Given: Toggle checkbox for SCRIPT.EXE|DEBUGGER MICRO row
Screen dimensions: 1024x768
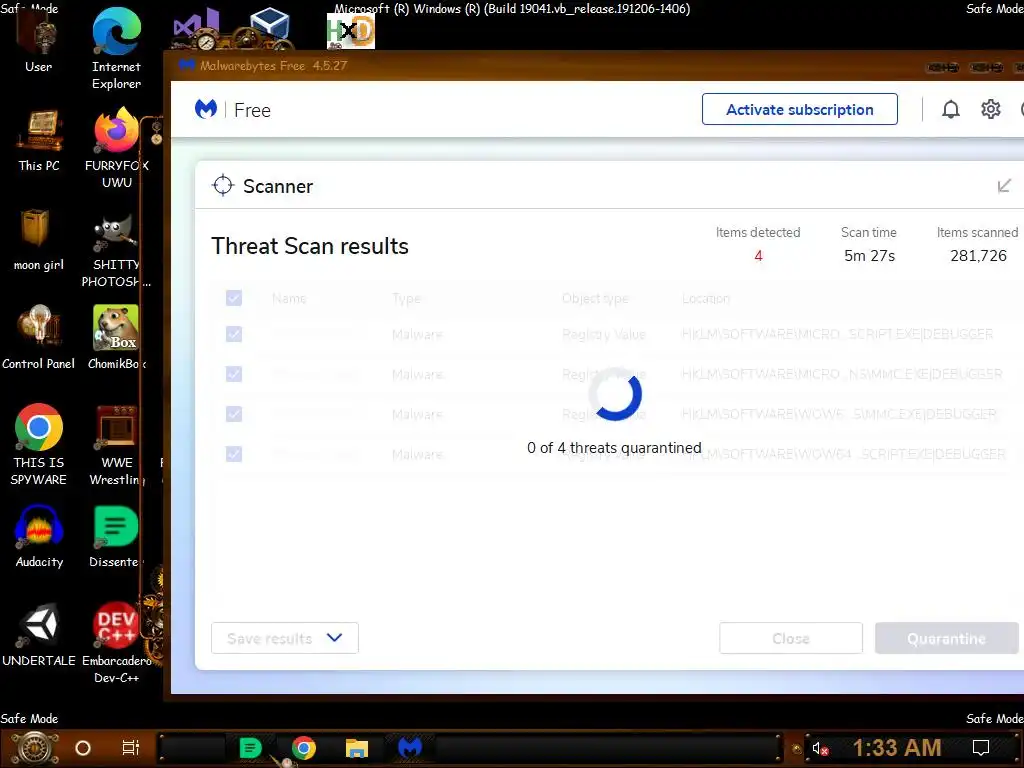Looking at the screenshot, I should tap(234, 334).
